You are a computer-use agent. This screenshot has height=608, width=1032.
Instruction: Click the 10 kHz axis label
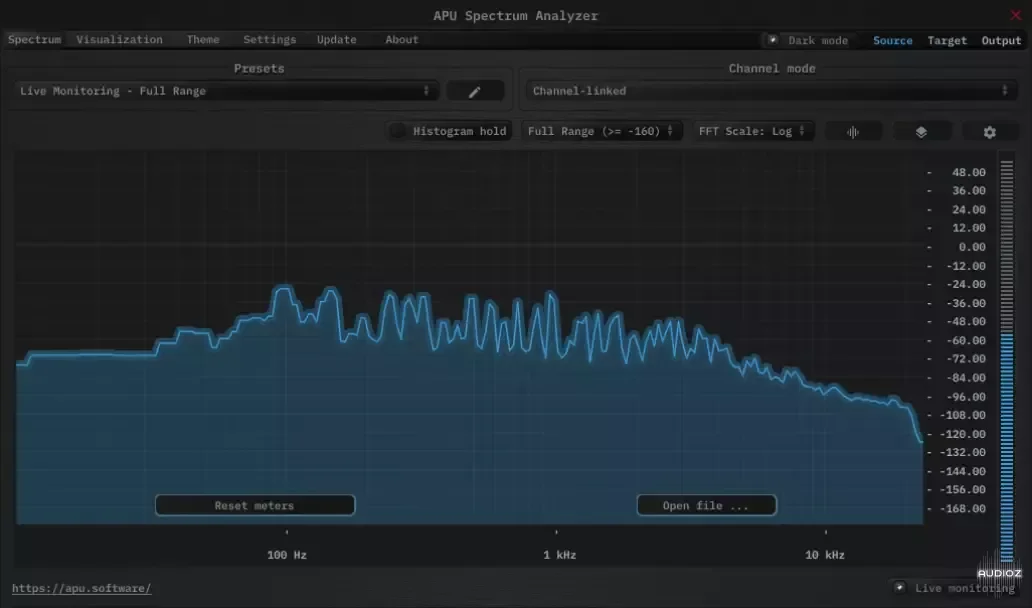[825, 555]
